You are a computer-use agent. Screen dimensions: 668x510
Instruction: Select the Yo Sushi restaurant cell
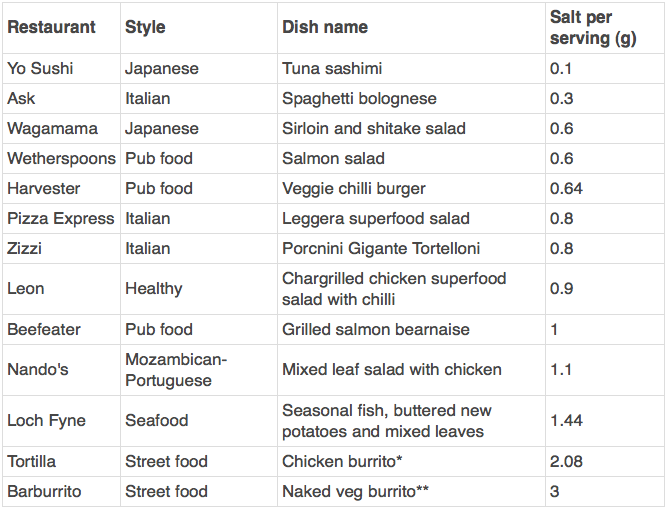[61, 69]
